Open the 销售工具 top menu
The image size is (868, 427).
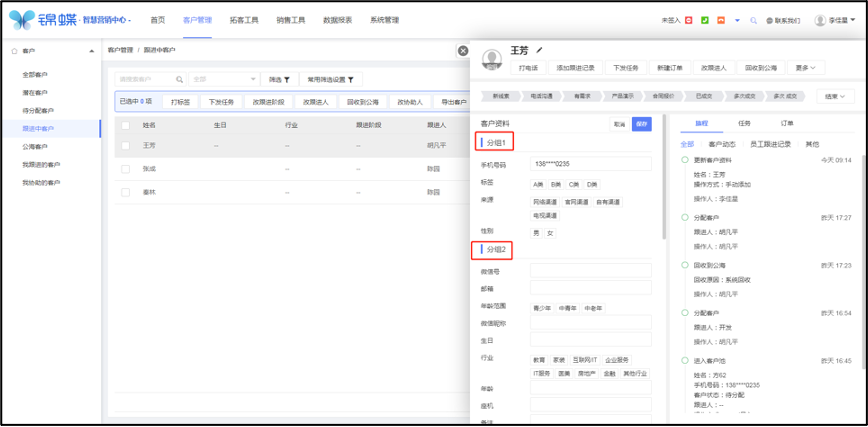pos(291,20)
